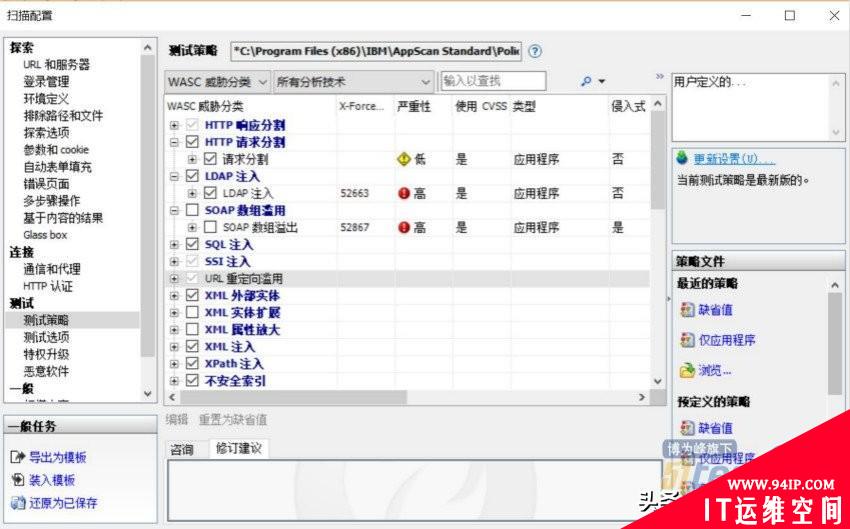Toggle the 请求分割 child checkbox
The image size is (850, 529).
pos(210,159)
